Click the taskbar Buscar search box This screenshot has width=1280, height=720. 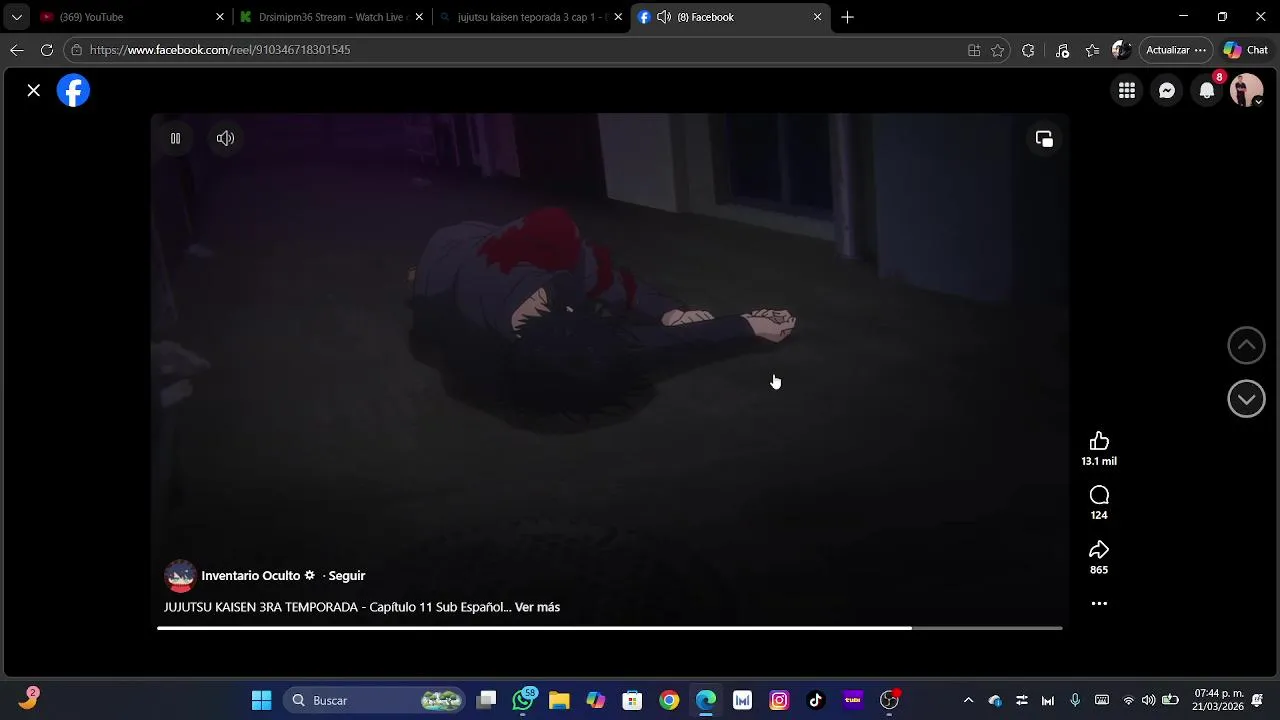[x=374, y=700]
